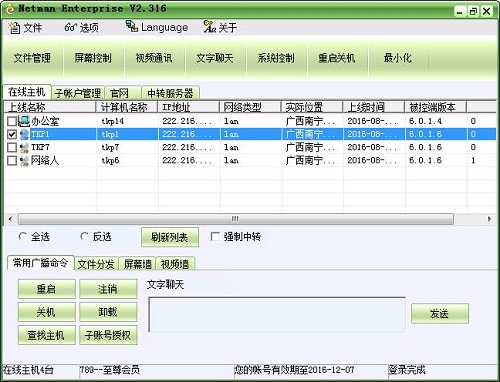Click the host icon beside 网络人

pos(24,161)
